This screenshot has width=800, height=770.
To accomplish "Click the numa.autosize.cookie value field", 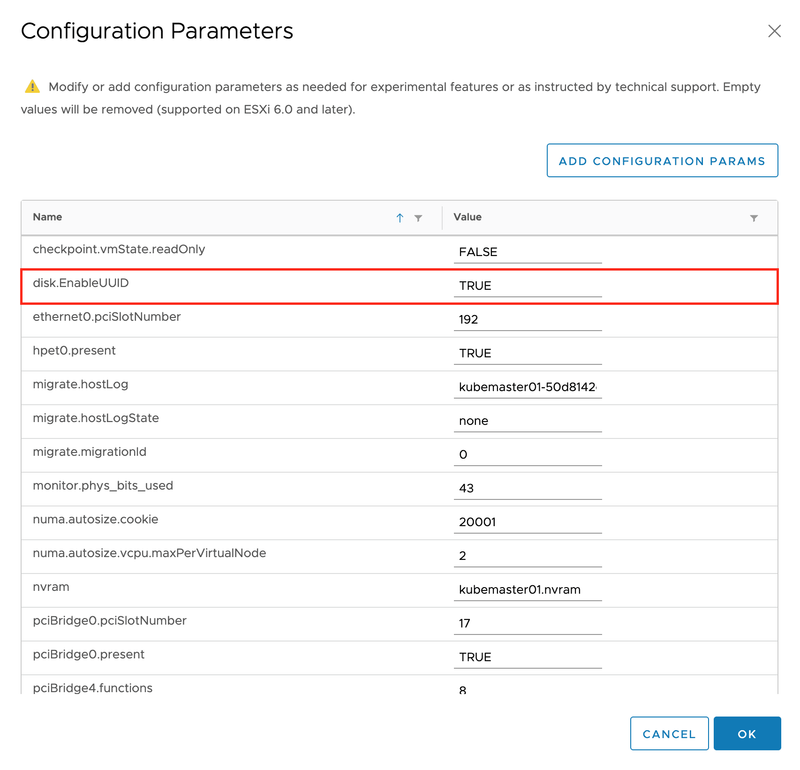I will [x=527, y=522].
